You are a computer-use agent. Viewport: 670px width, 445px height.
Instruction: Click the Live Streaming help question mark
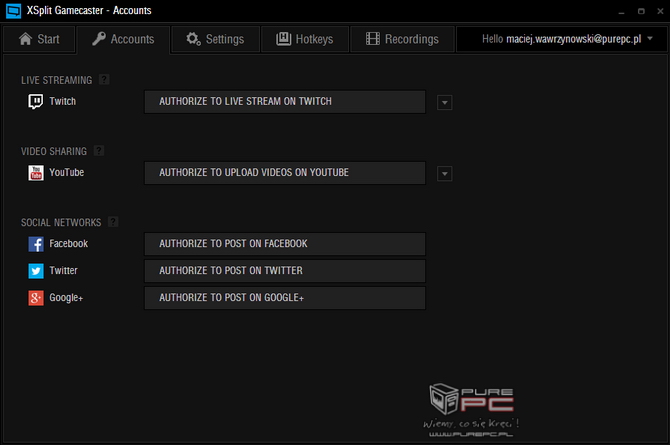pyautogui.click(x=104, y=80)
